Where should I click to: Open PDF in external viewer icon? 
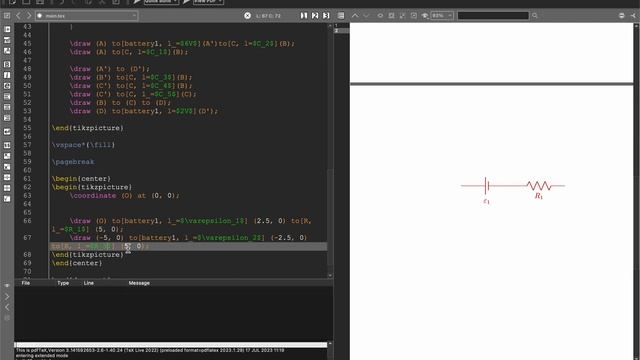pyautogui.click(x=633, y=16)
